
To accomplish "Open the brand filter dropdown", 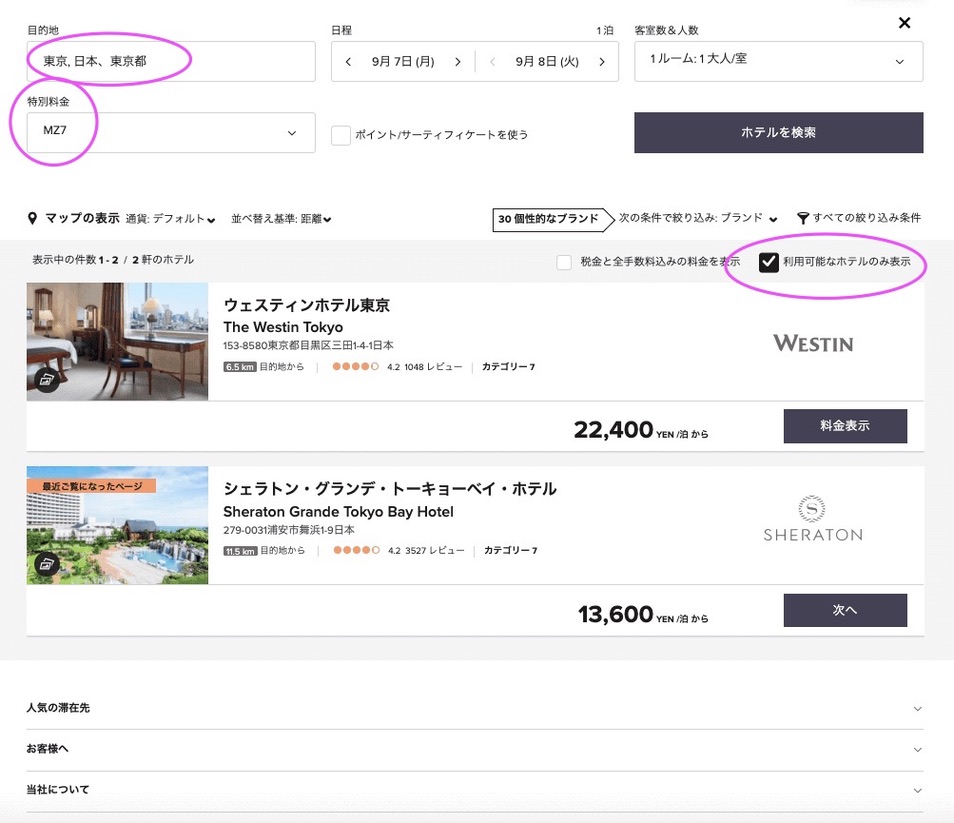I will pyautogui.click(x=698, y=218).
